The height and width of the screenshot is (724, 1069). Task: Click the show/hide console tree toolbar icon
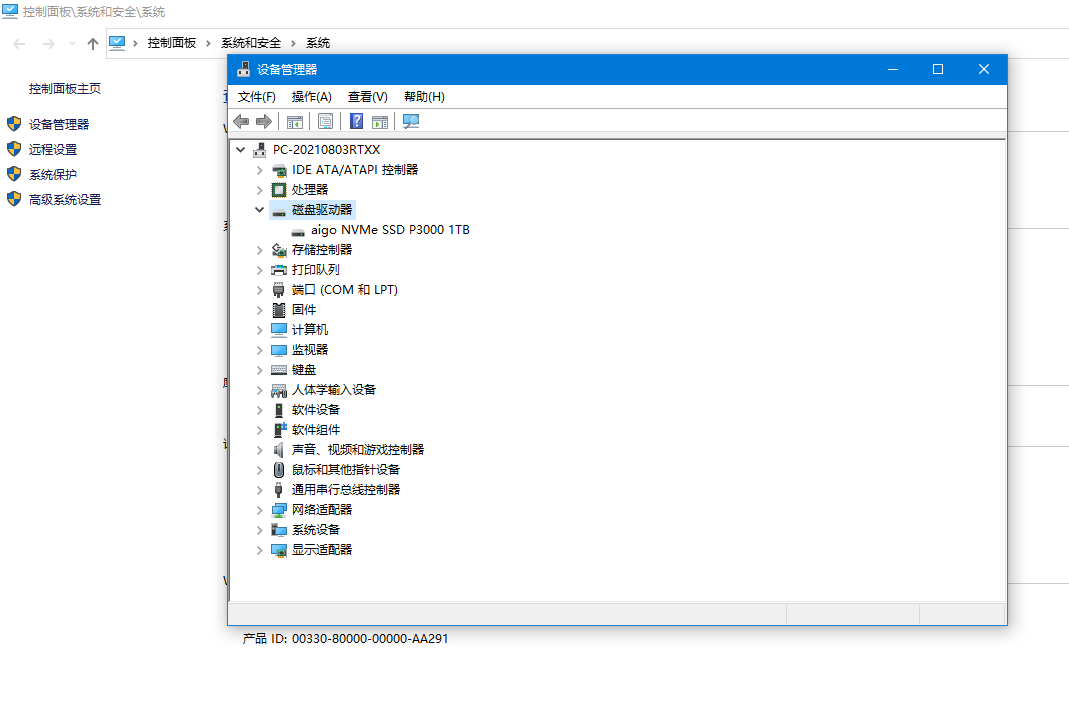pos(295,122)
